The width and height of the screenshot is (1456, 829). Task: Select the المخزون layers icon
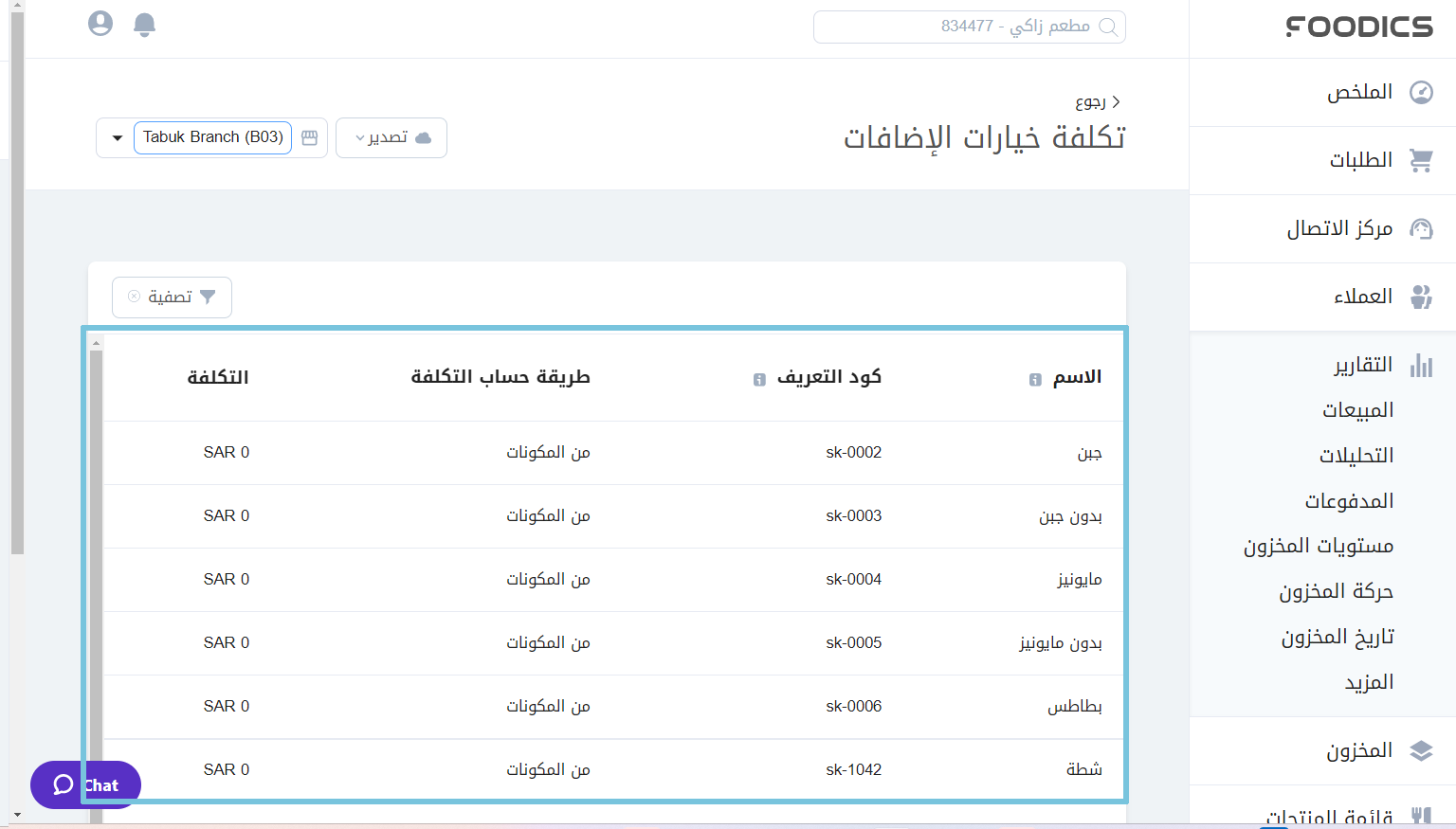pos(1421,749)
